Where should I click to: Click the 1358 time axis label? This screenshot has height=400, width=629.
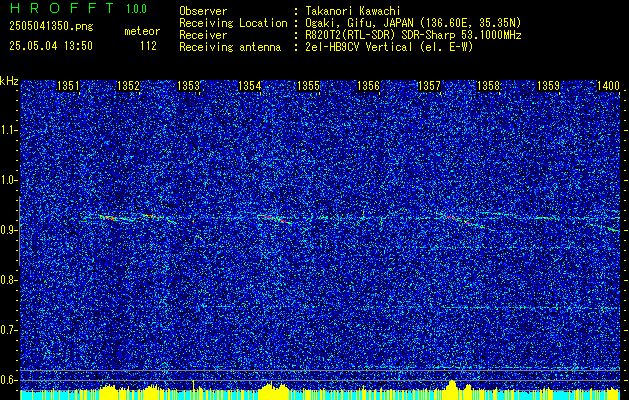coord(489,86)
